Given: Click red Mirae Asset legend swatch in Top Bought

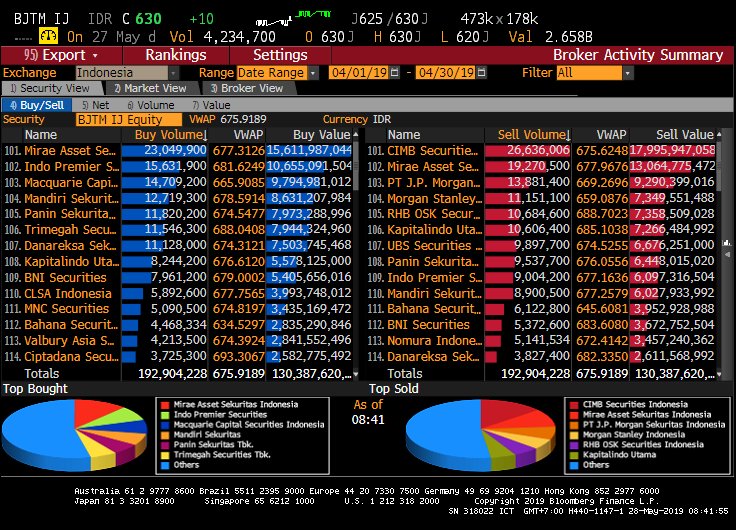Looking at the screenshot, I should pos(165,405).
